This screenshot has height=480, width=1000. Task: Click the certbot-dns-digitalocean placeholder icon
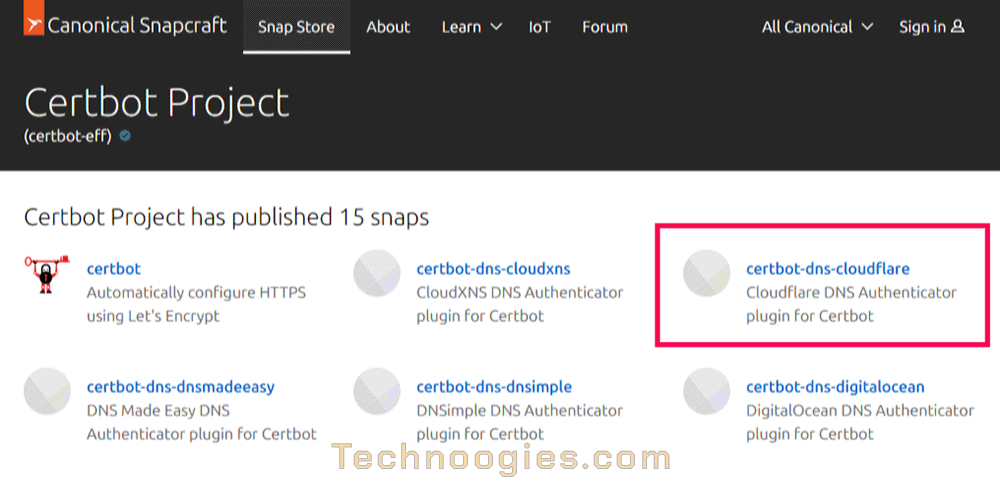point(707,391)
